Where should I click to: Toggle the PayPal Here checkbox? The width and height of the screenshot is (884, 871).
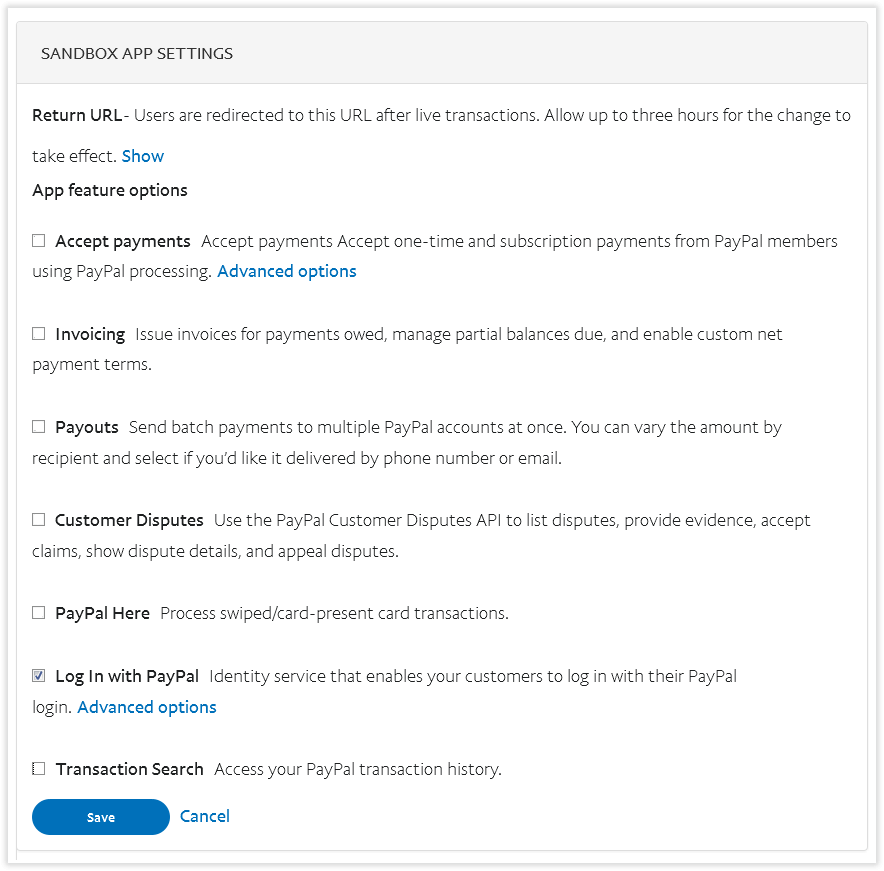[38, 613]
